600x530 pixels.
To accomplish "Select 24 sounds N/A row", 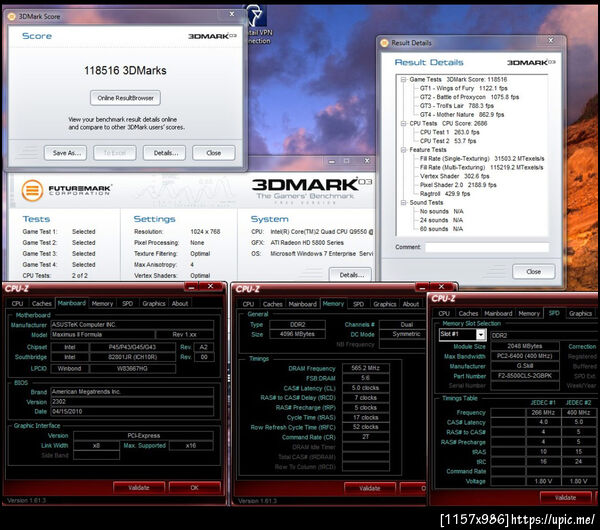I will pos(441,220).
